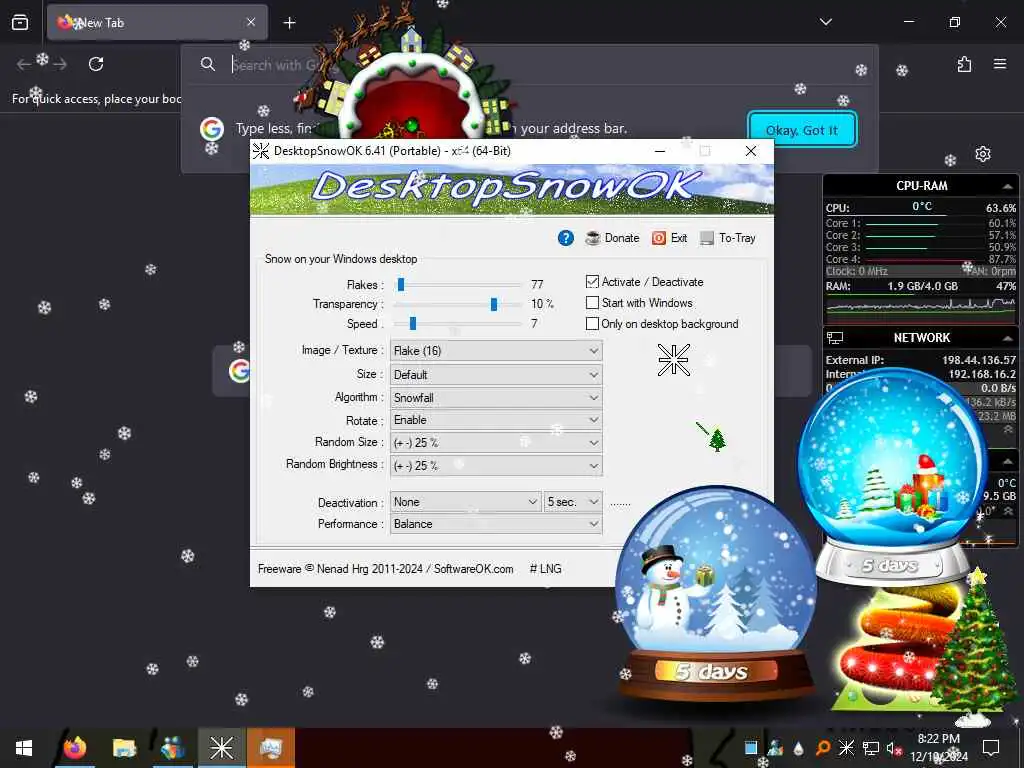1024x768 pixels.
Task: Open the Random Size dropdown
Action: [496, 443]
